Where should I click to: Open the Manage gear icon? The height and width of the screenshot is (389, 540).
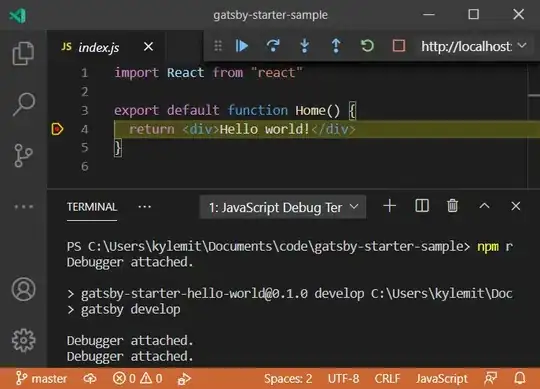(23, 340)
